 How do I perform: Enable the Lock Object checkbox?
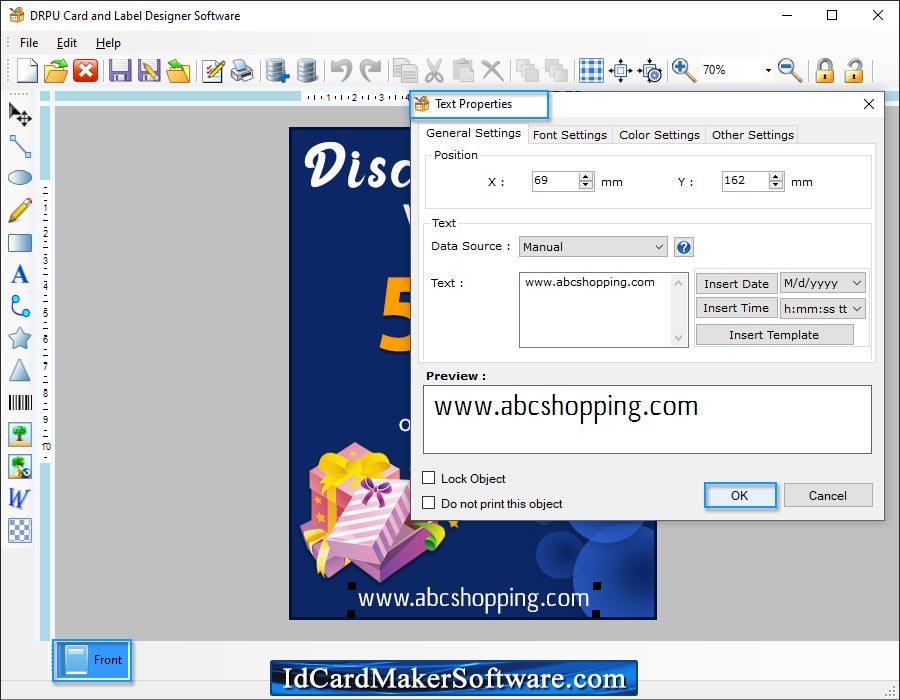[x=429, y=479]
